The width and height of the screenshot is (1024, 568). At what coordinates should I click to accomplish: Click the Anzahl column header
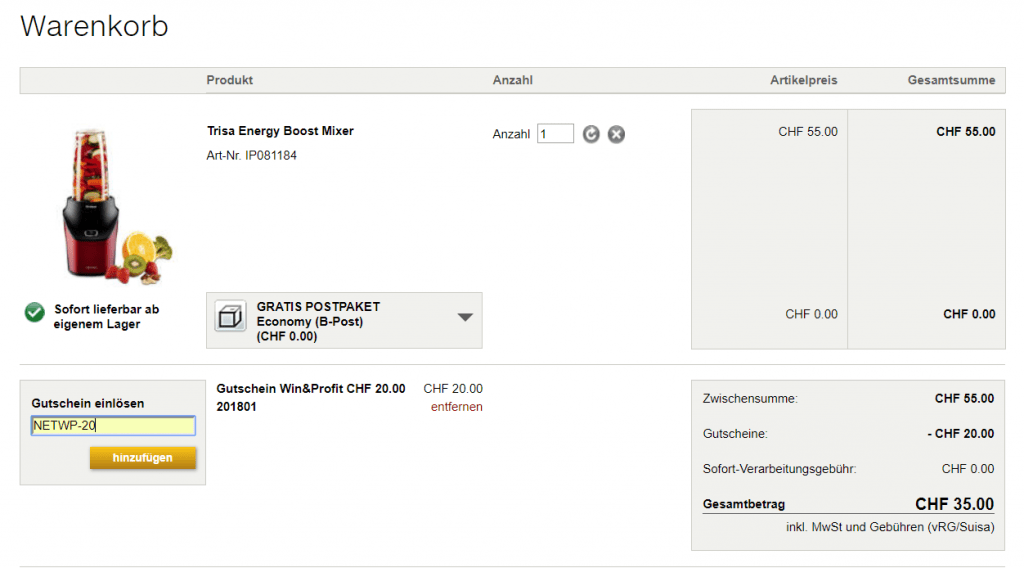(512, 80)
